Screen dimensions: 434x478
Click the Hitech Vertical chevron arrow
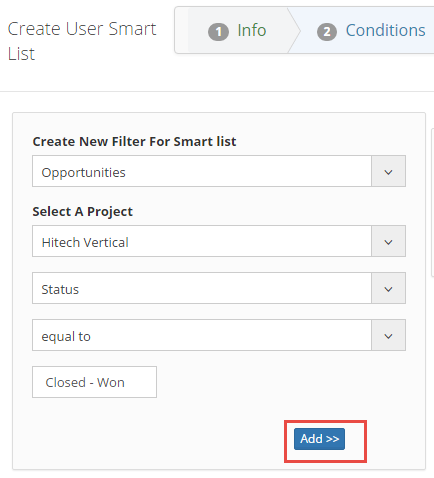(x=388, y=242)
